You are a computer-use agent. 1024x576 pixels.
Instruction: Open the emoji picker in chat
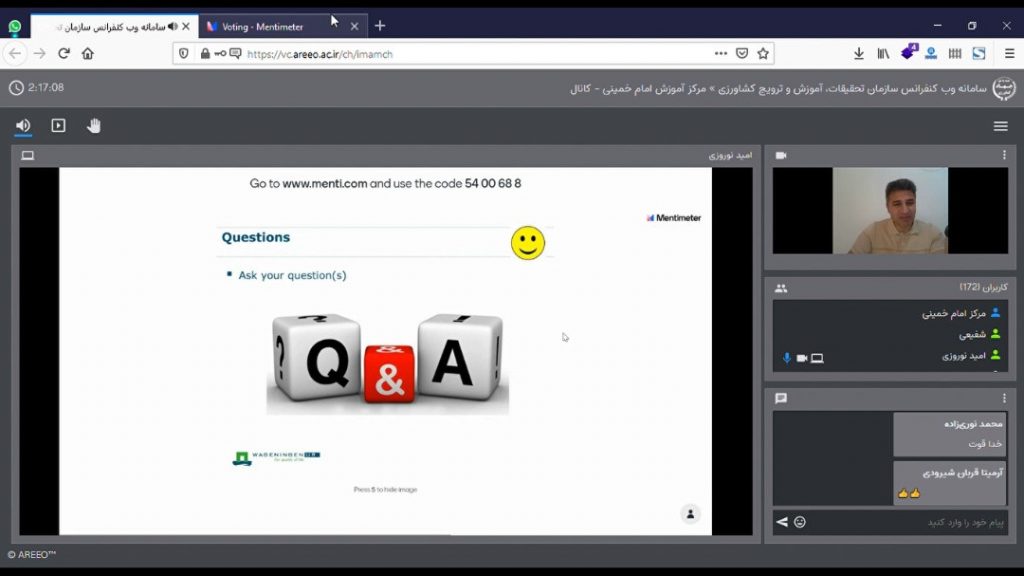(800, 522)
